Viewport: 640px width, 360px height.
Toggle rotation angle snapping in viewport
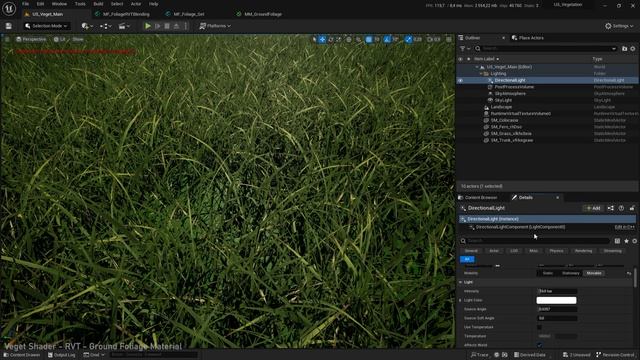pyautogui.click(x=387, y=39)
